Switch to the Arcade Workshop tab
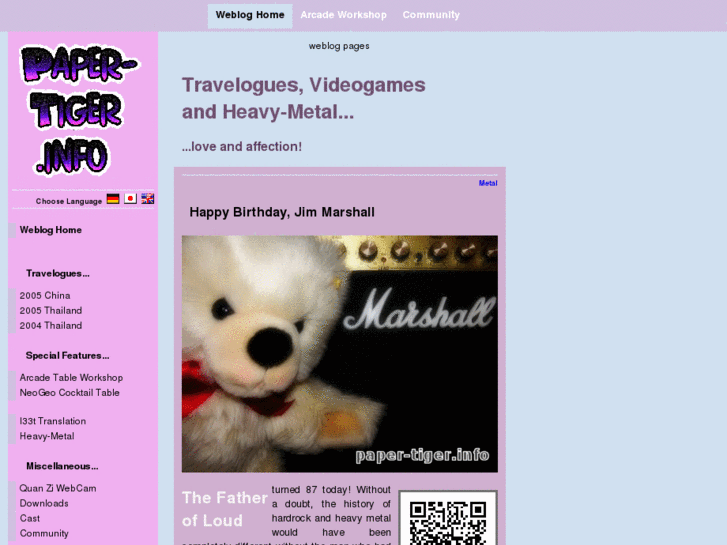This screenshot has width=727, height=545. click(x=343, y=15)
